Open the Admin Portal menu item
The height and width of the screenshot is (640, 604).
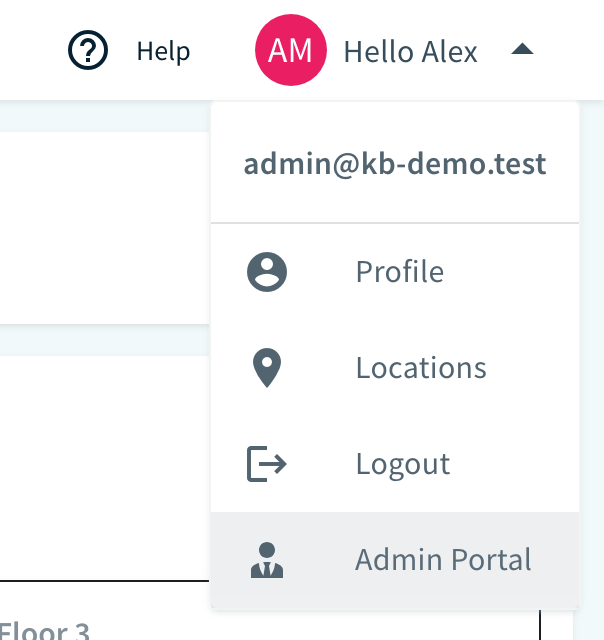[x=395, y=560]
